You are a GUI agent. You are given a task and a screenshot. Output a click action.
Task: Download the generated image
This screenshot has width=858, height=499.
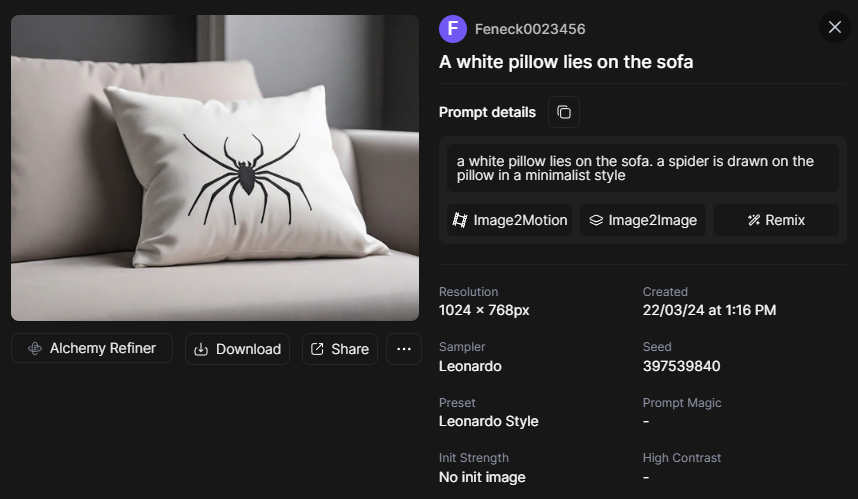click(237, 349)
